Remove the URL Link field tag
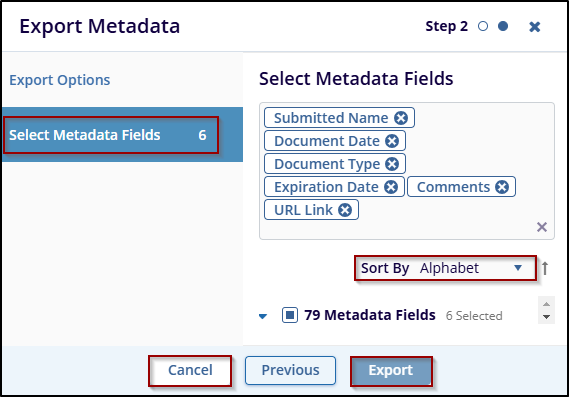The width and height of the screenshot is (569, 397). point(345,210)
